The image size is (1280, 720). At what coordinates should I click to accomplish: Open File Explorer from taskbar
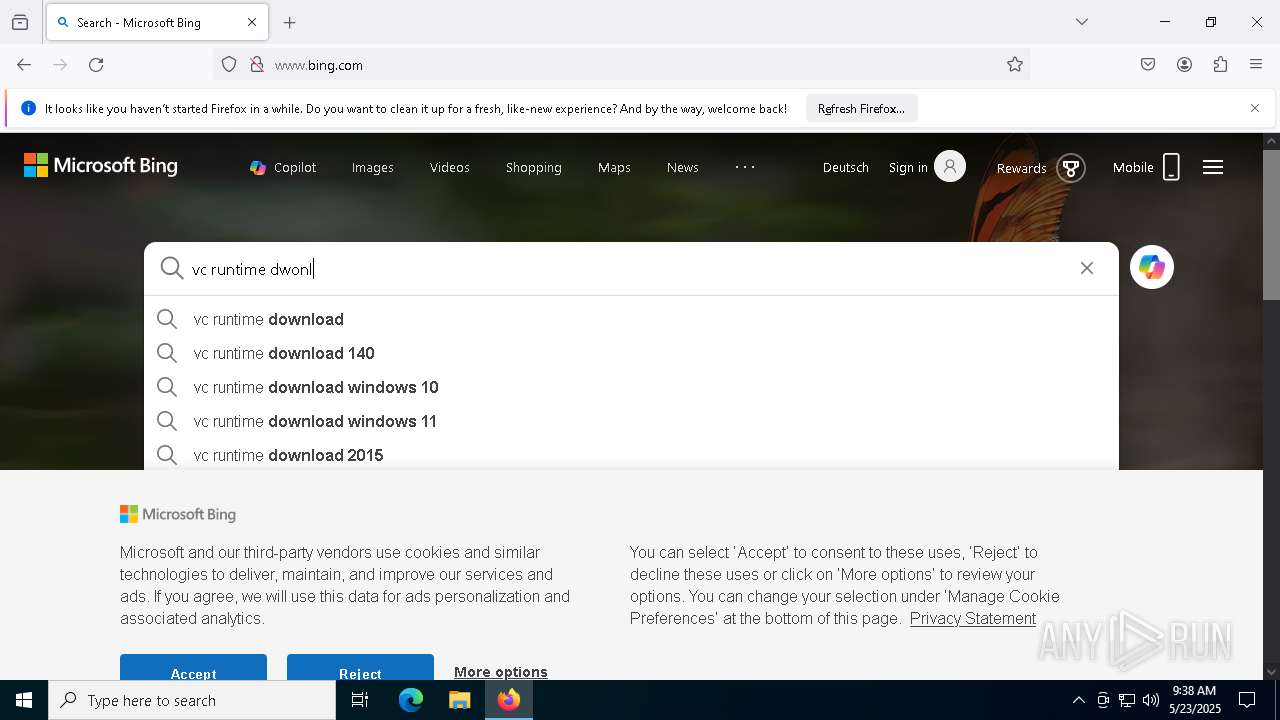tap(460, 700)
